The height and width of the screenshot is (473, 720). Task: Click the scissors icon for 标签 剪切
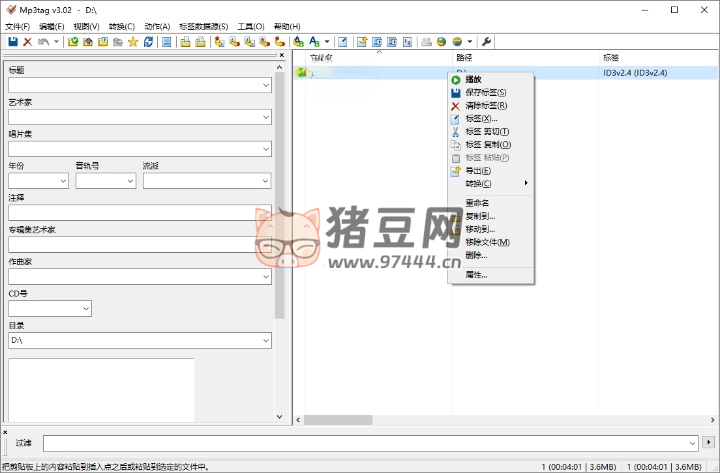[456, 131]
